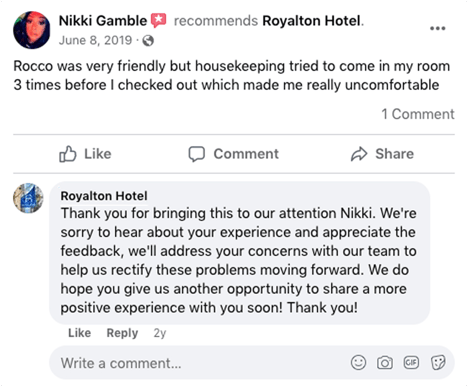Open the emoji picker smiley icon

click(x=358, y=362)
